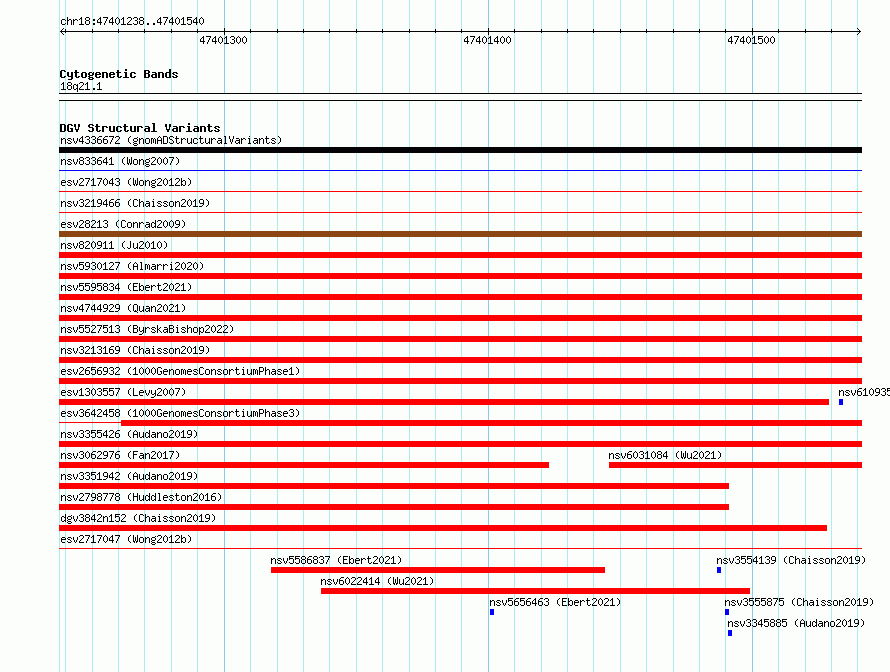
Task: Click the thin red line under esv2717047 (Wong2012b)
Action: coord(460,548)
